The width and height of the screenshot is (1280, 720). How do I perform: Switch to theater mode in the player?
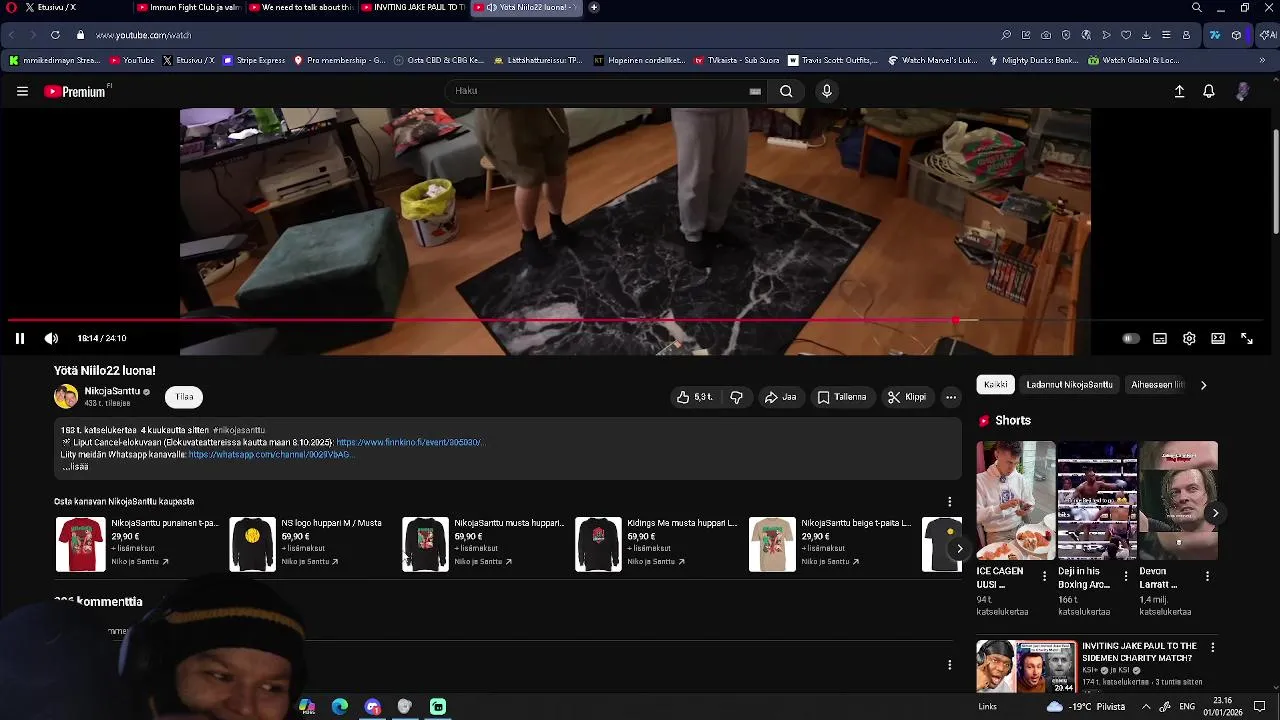click(1218, 339)
